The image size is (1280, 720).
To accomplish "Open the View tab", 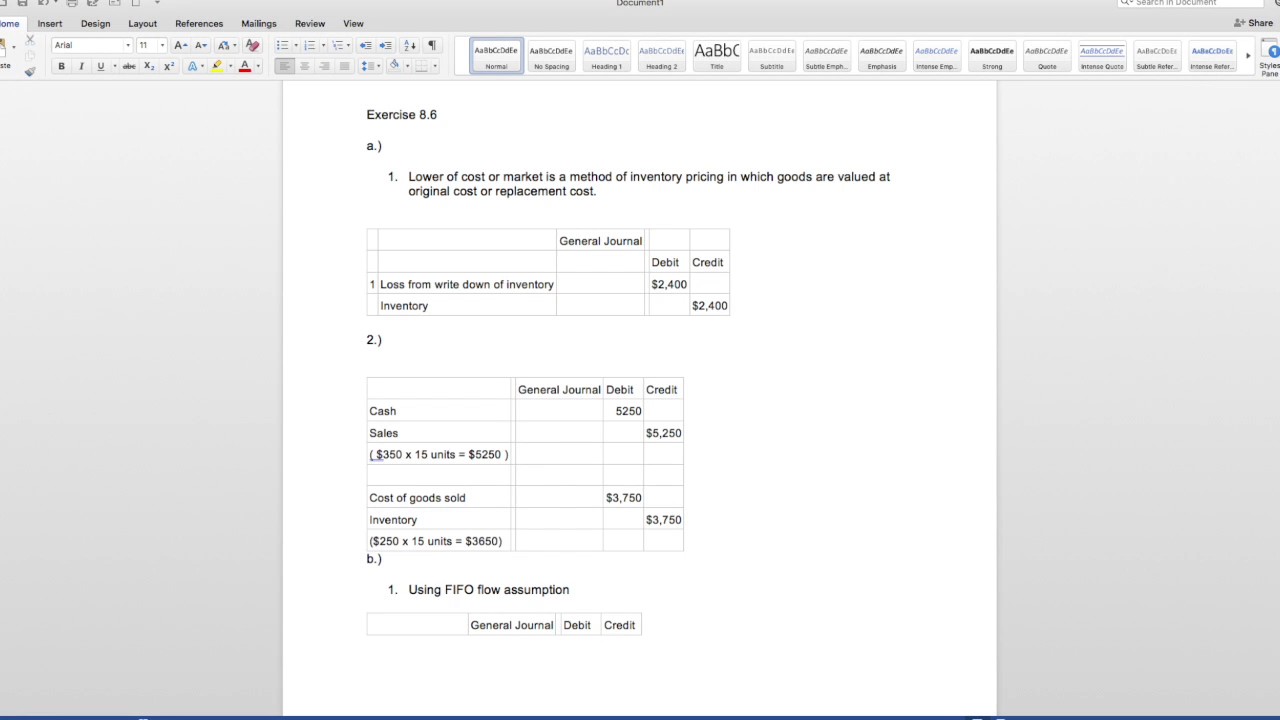I will tap(353, 23).
